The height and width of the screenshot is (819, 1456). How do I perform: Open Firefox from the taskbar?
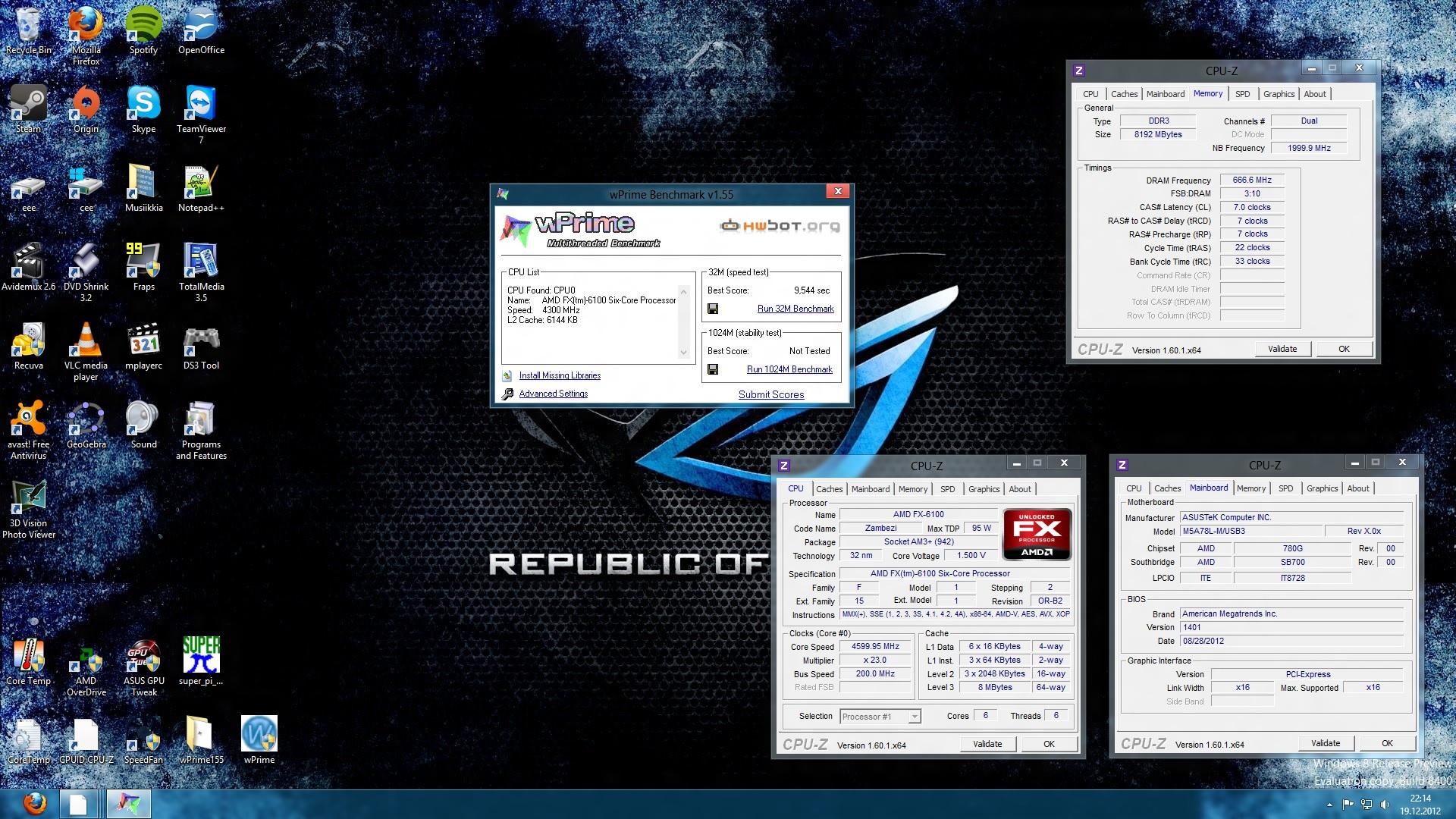point(34,804)
